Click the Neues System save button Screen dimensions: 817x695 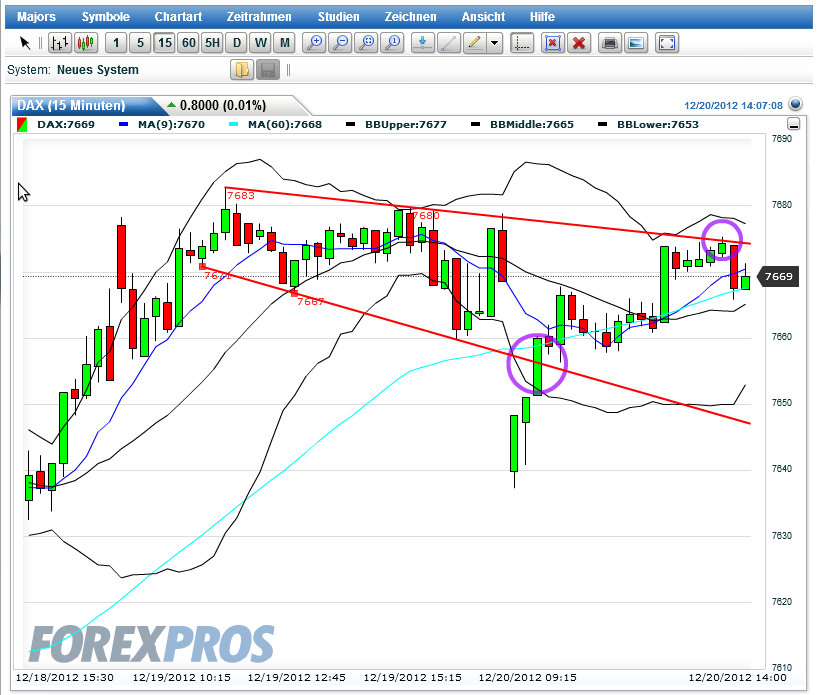tap(266, 70)
